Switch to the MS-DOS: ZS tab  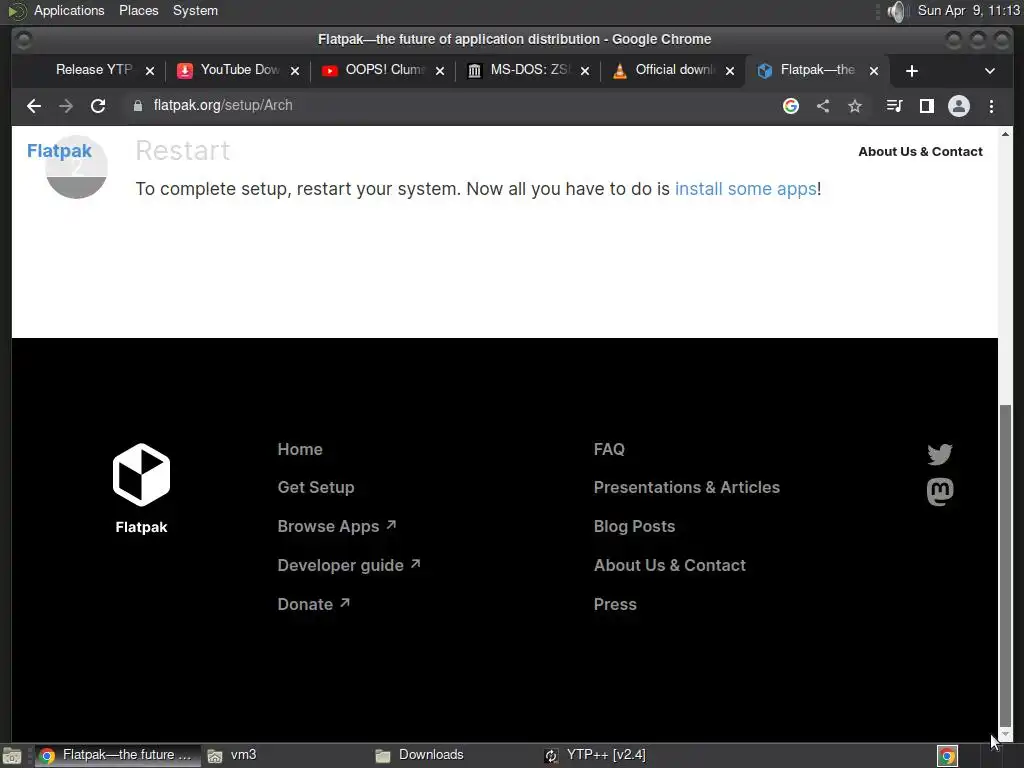tap(528, 70)
